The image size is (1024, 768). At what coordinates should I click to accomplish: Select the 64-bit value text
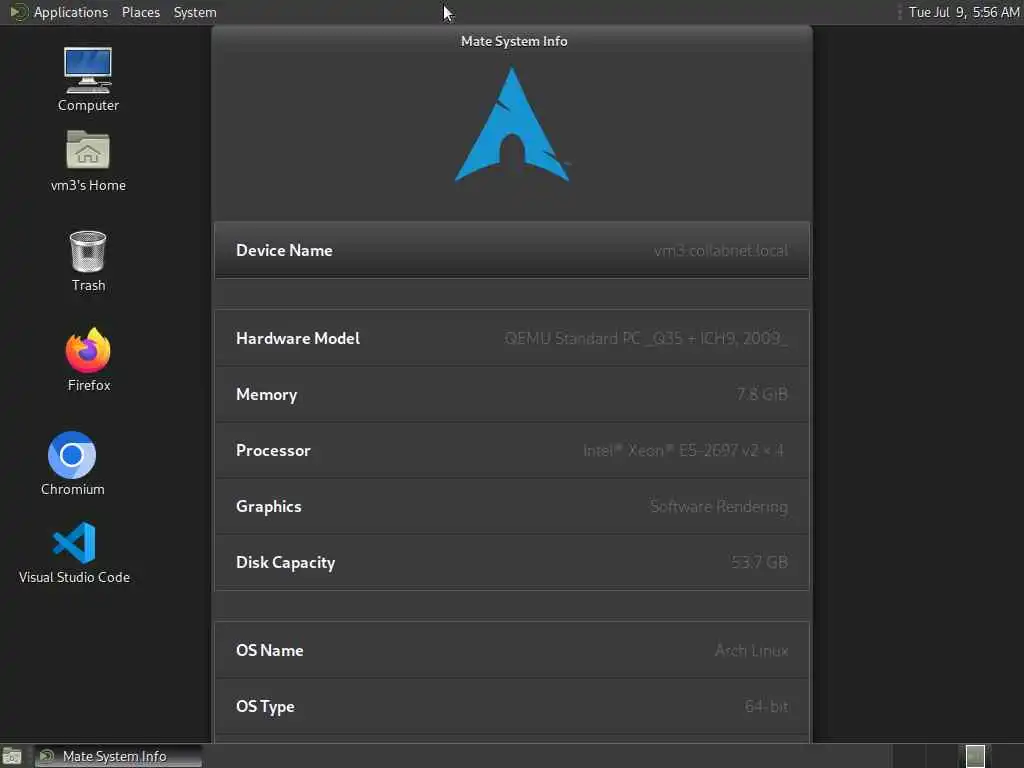click(766, 706)
